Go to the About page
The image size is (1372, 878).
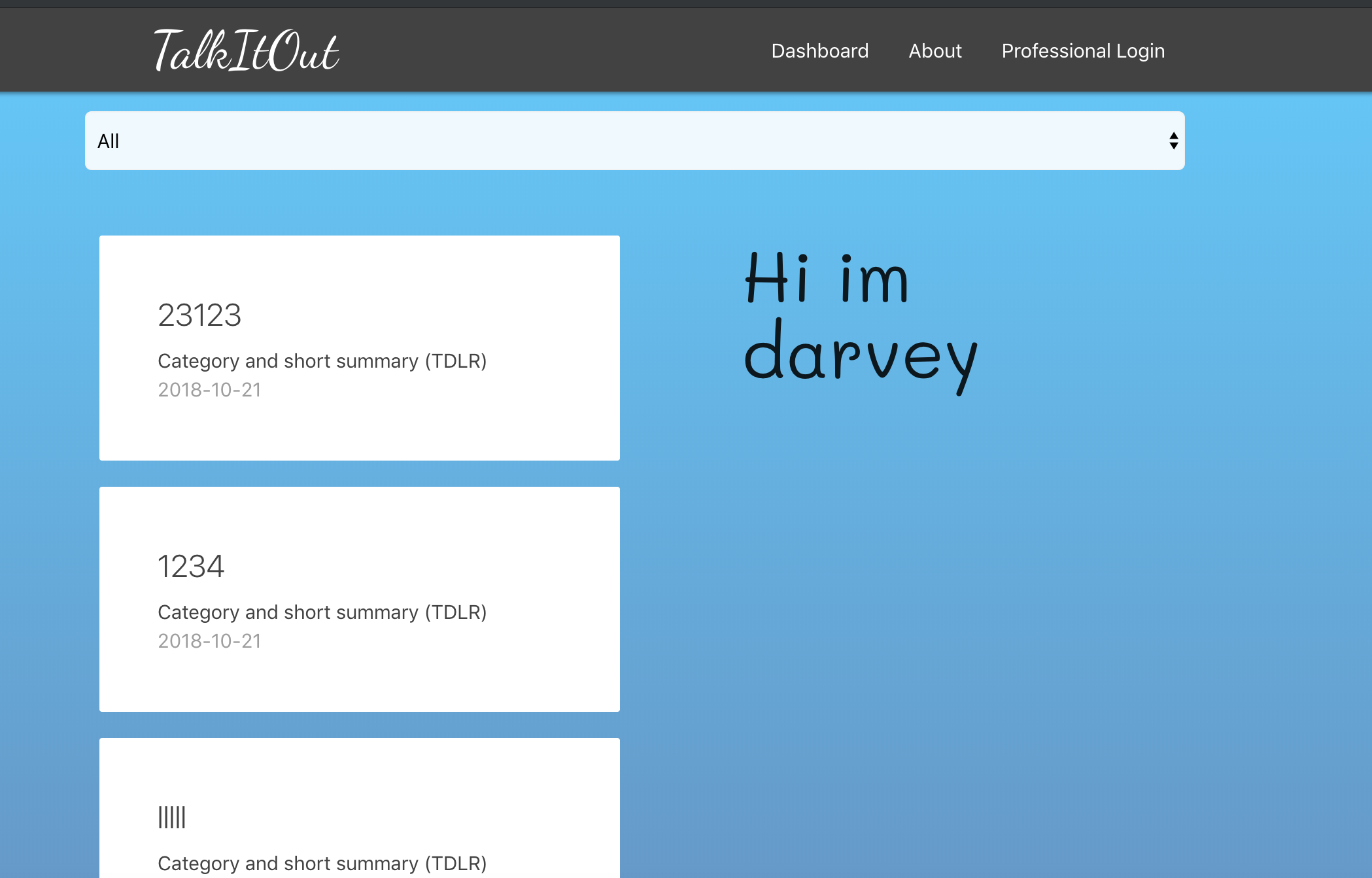(x=935, y=51)
